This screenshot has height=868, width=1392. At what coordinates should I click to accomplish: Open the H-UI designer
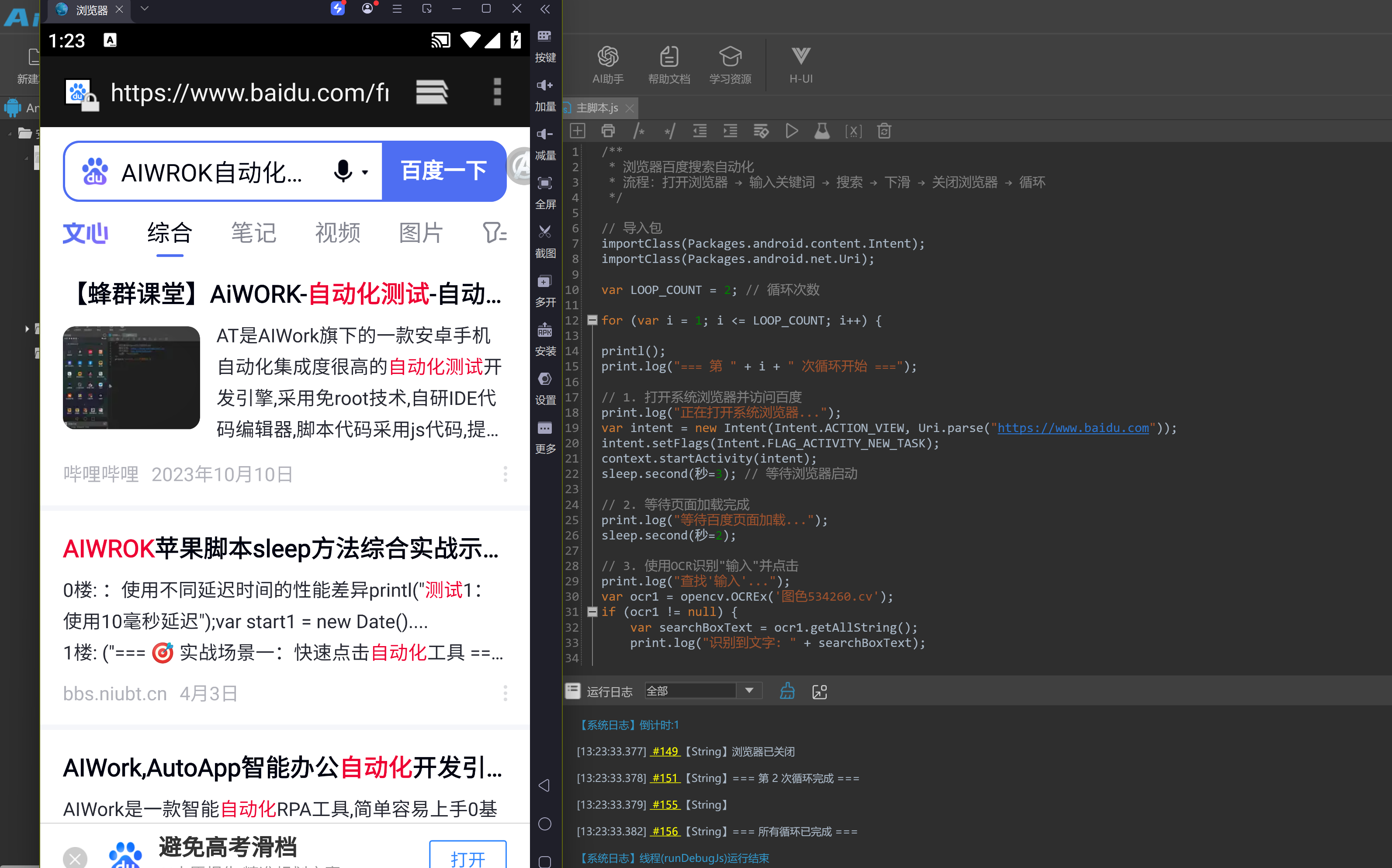pyautogui.click(x=801, y=65)
